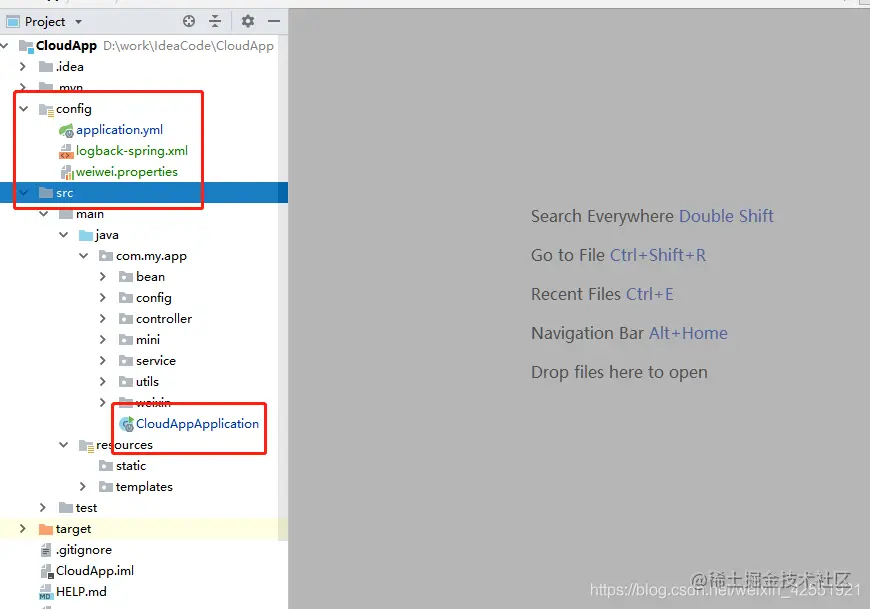
Task: Select the static folder label
Action: (x=131, y=466)
